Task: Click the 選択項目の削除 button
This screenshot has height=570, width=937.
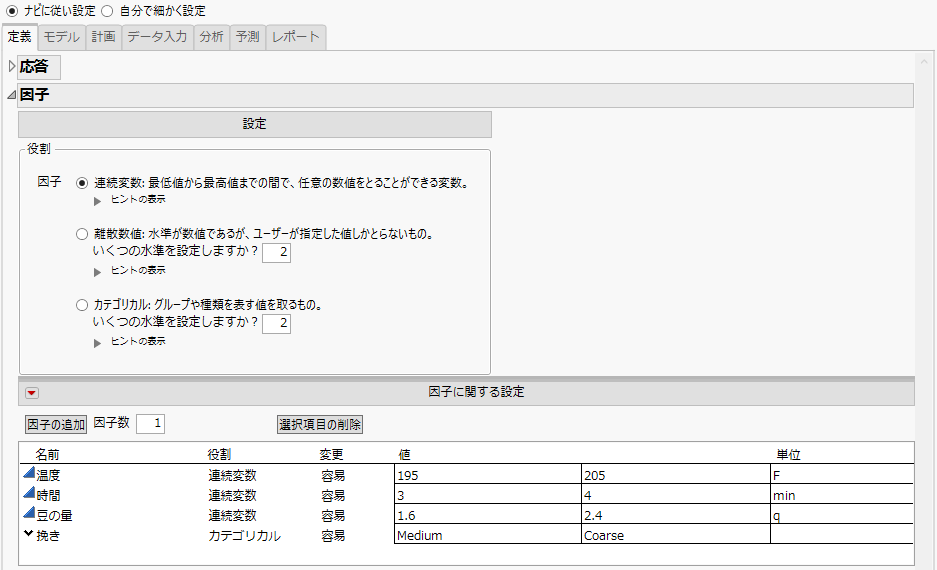Action: pos(320,425)
